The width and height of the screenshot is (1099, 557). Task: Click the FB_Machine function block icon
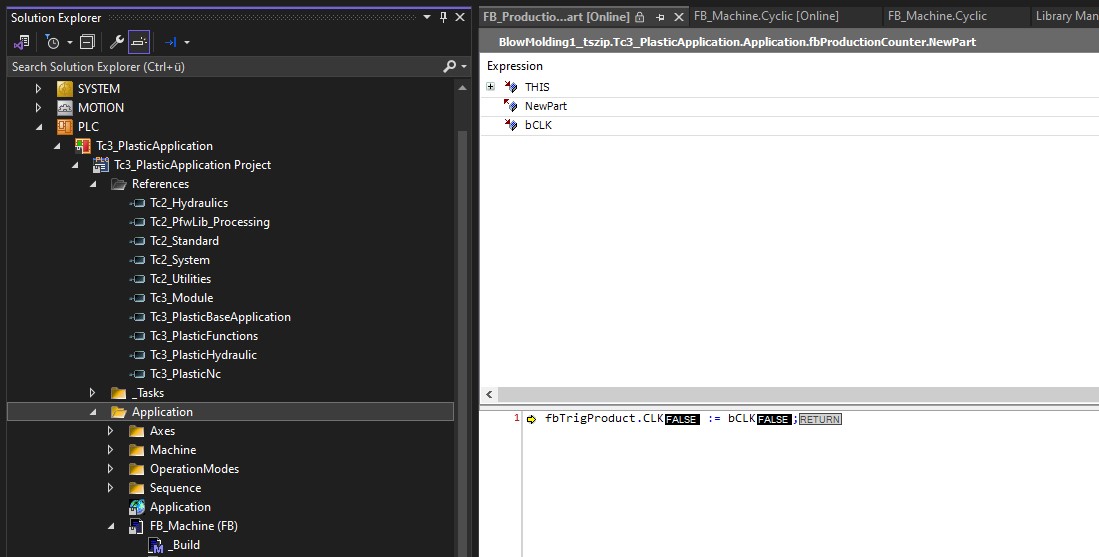[x=137, y=526]
